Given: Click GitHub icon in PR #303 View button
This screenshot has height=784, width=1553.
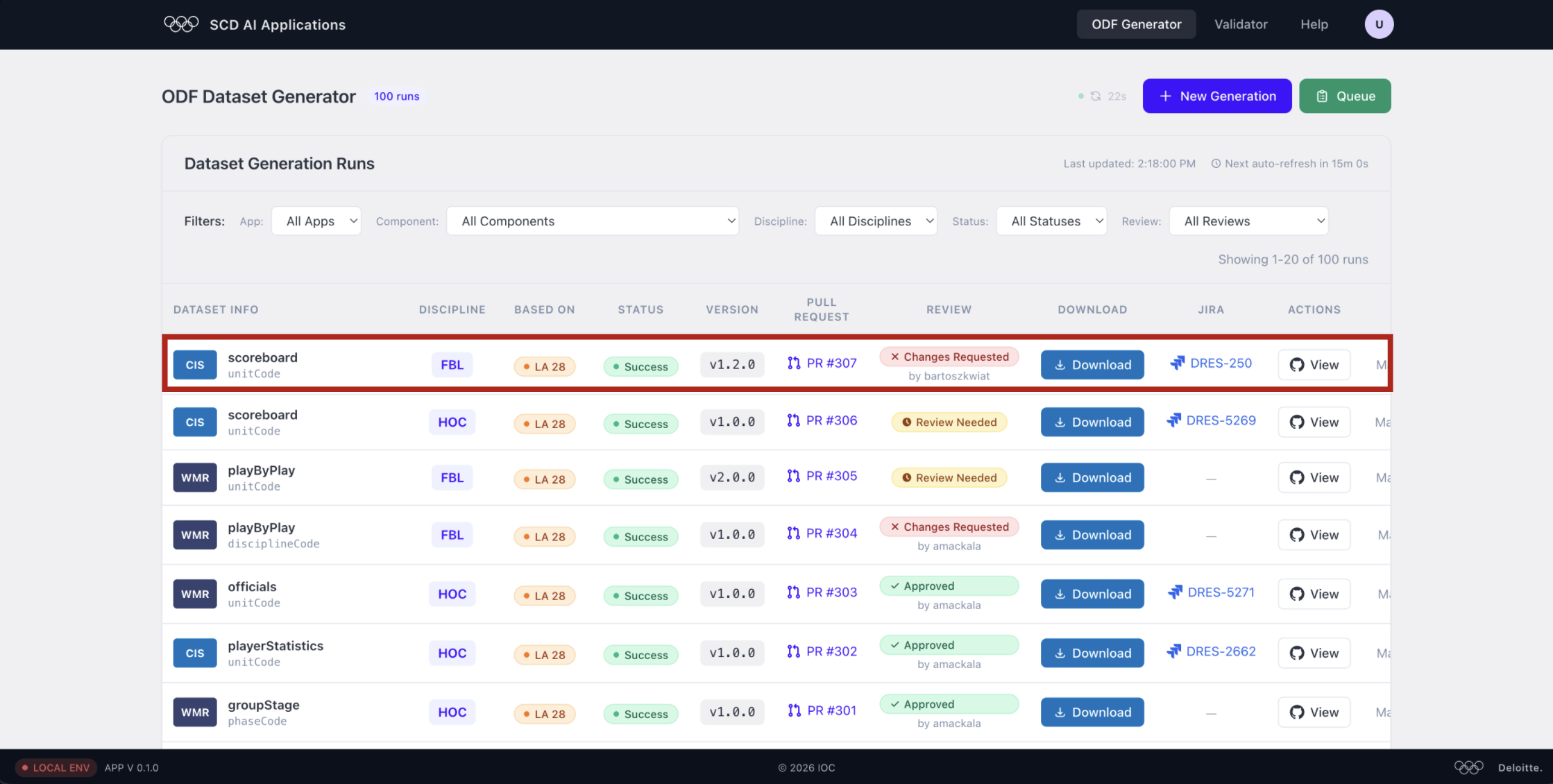Looking at the screenshot, I should pos(1297,595).
